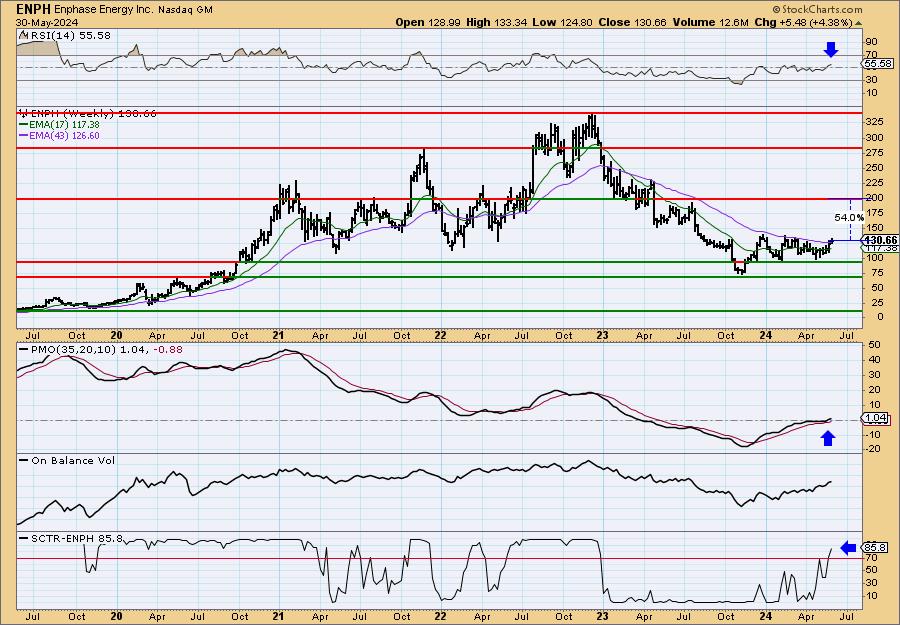Click the 175 price axis label
900x625 pixels.
(x=874, y=212)
